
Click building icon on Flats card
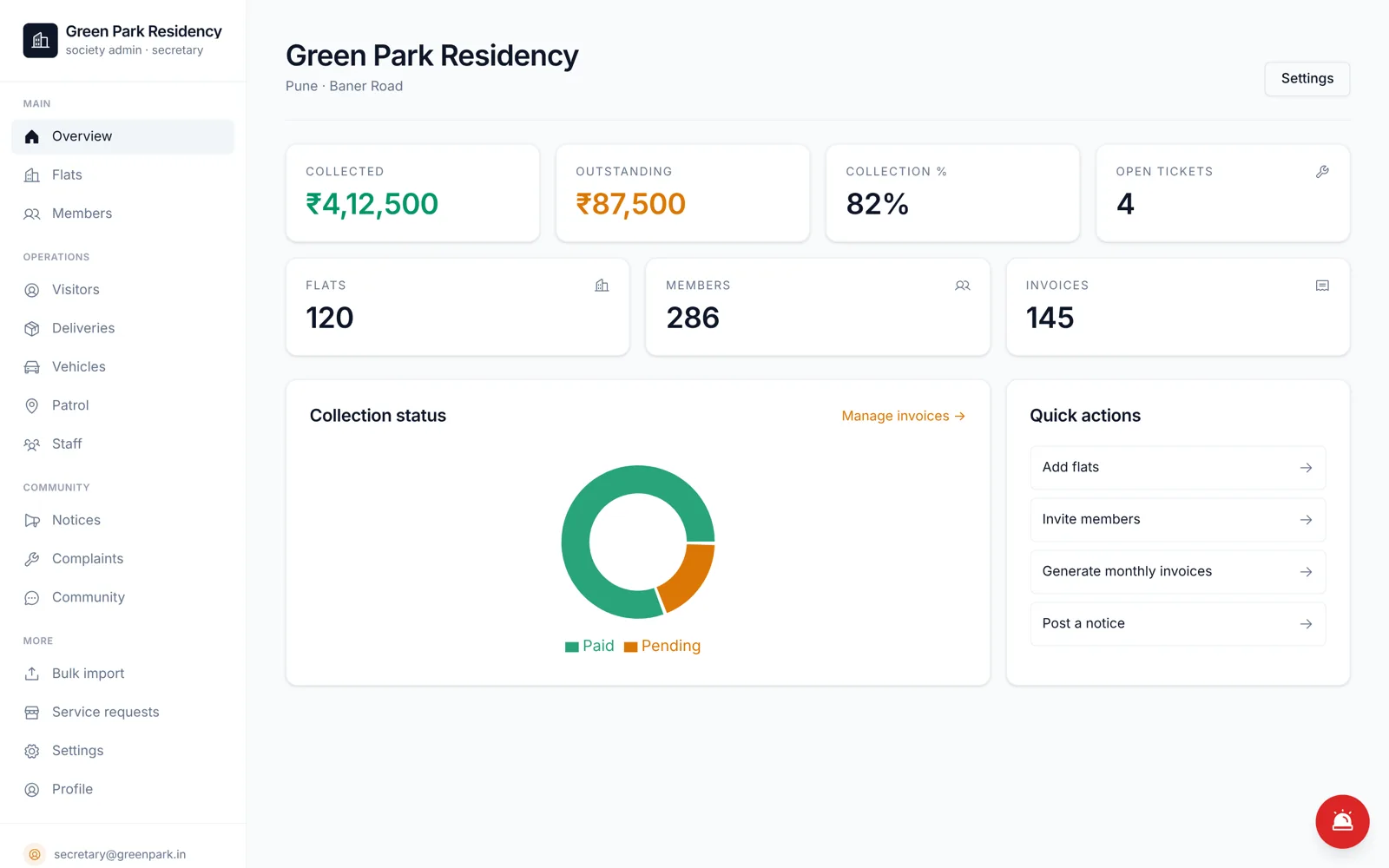pyautogui.click(x=602, y=286)
